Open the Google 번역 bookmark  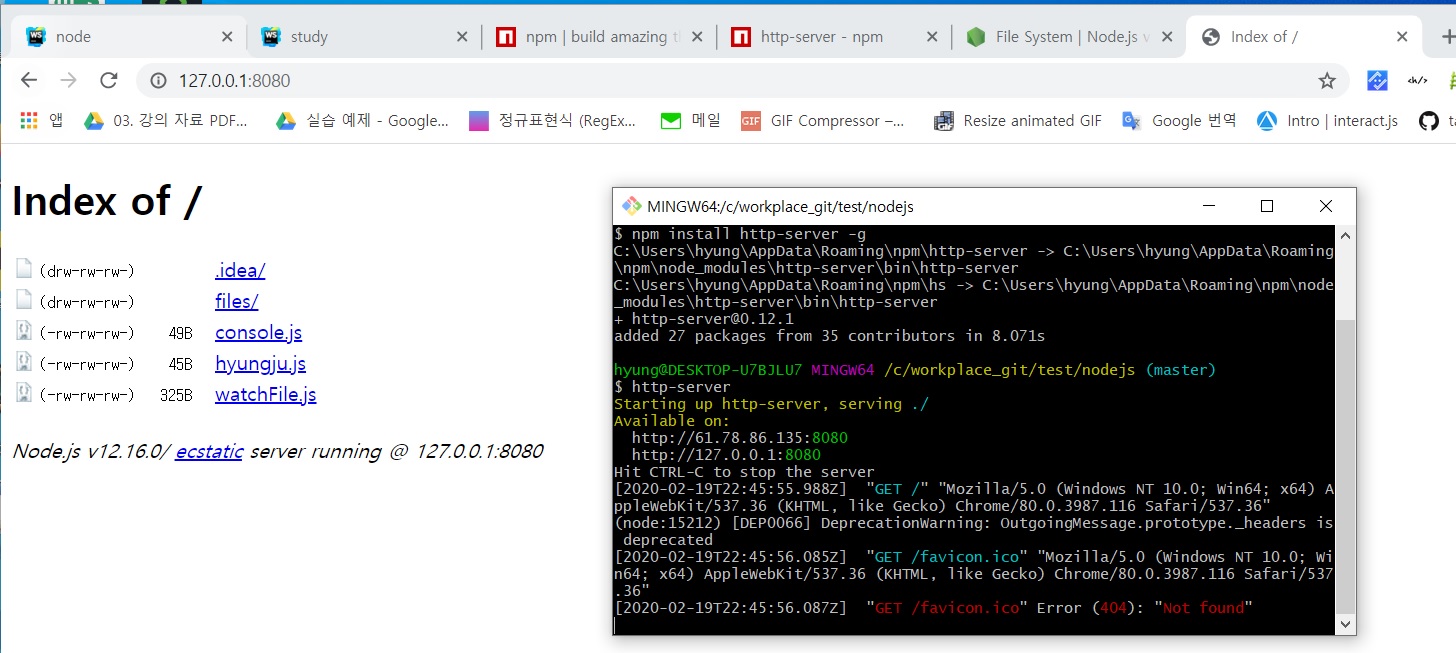(1180, 121)
